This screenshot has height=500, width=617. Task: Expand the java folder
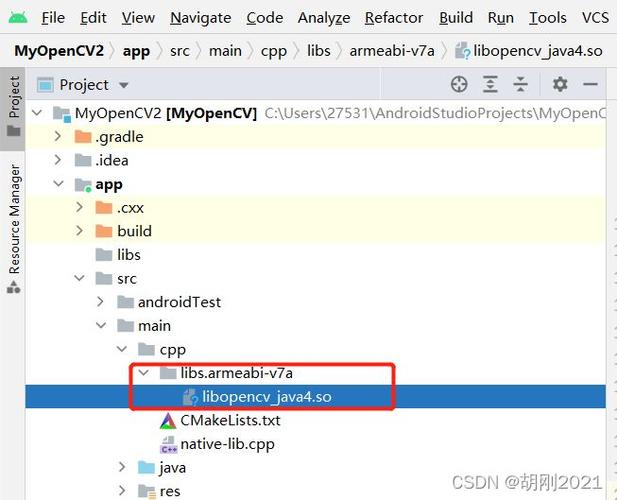coord(122,467)
